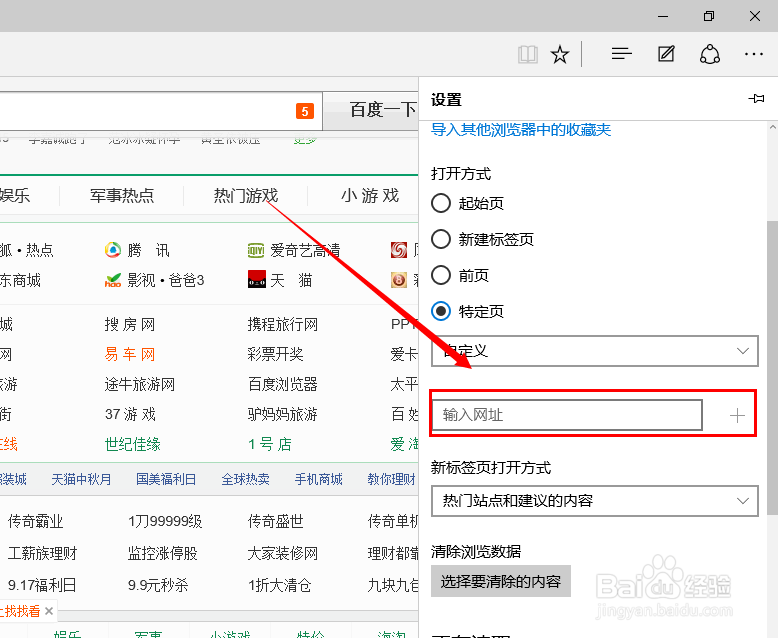Click the 输入网址 URL field
This screenshot has height=638, width=778.
coord(567,415)
